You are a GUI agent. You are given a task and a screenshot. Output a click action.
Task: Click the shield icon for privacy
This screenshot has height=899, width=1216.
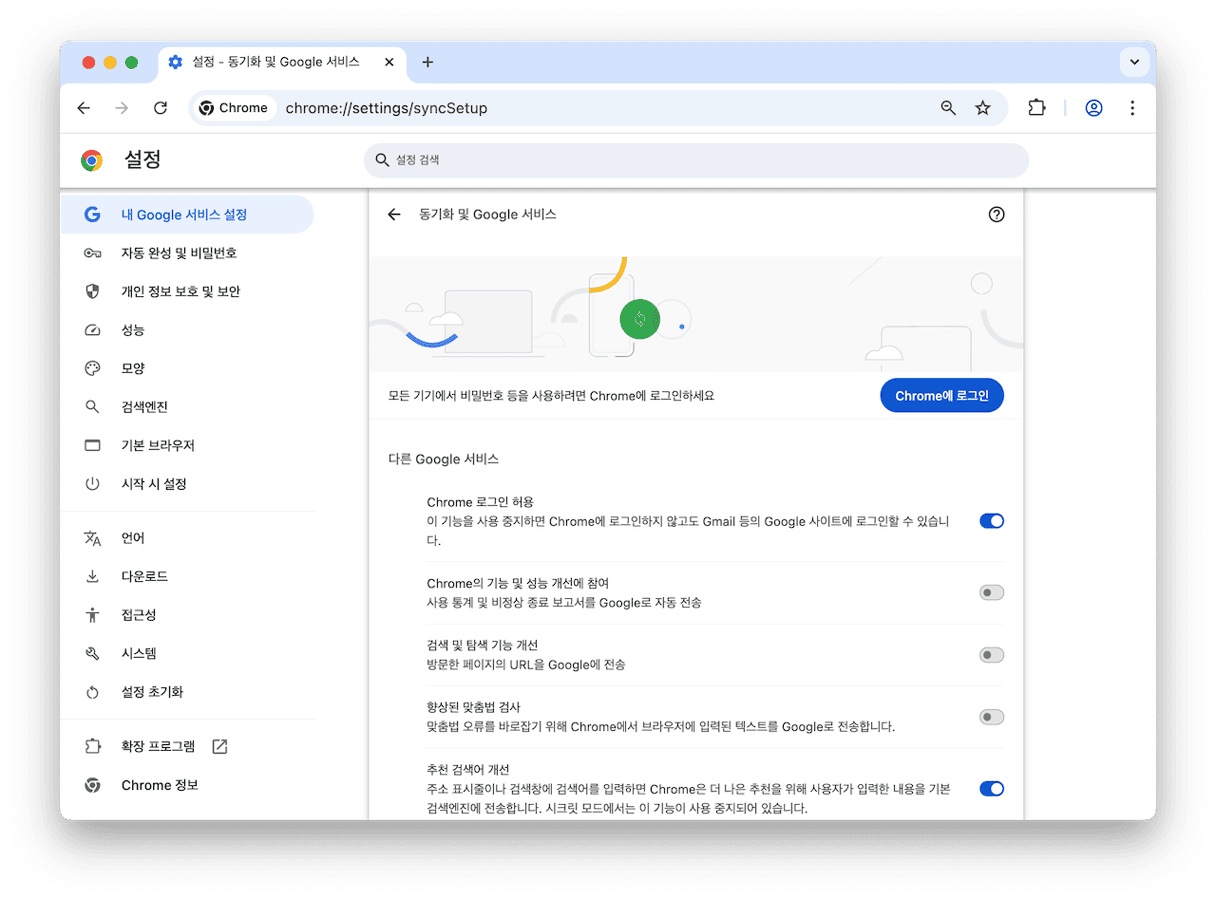pyautogui.click(x=92, y=292)
